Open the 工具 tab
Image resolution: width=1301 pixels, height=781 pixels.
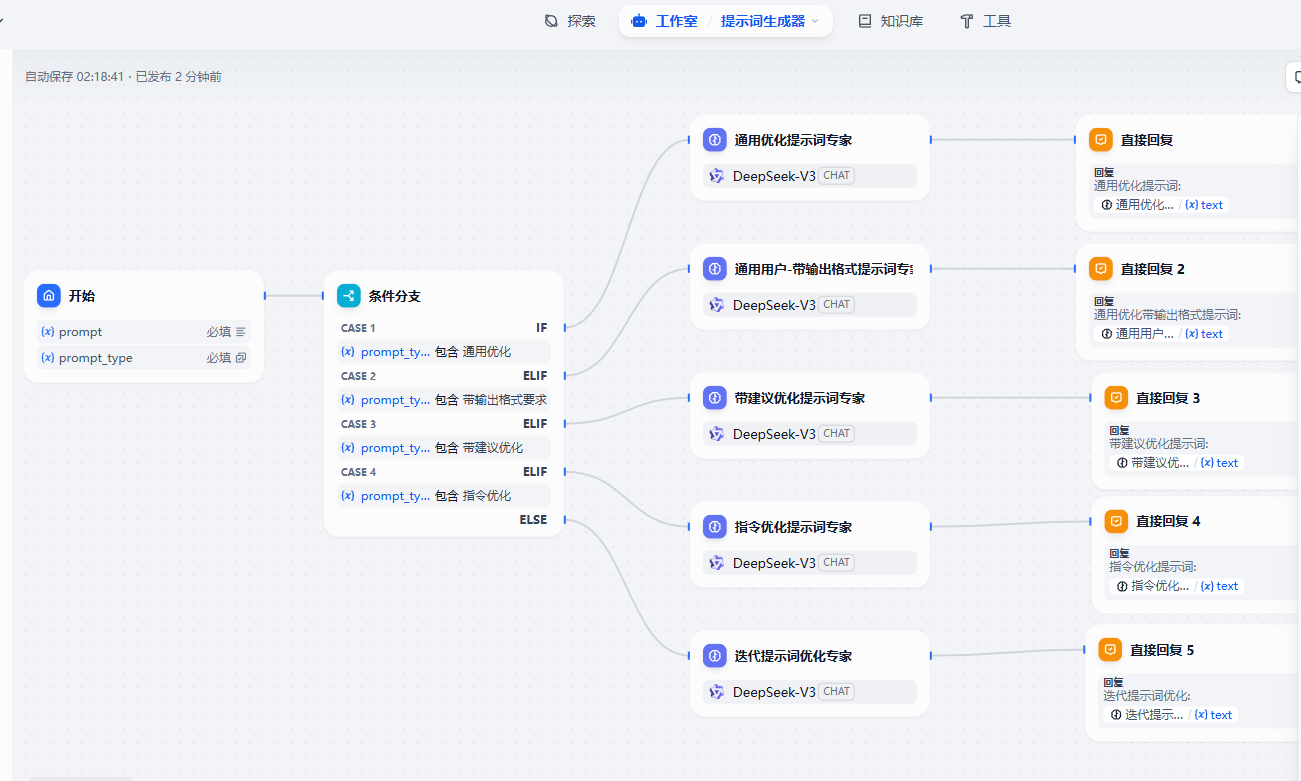click(x=985, y=21)
